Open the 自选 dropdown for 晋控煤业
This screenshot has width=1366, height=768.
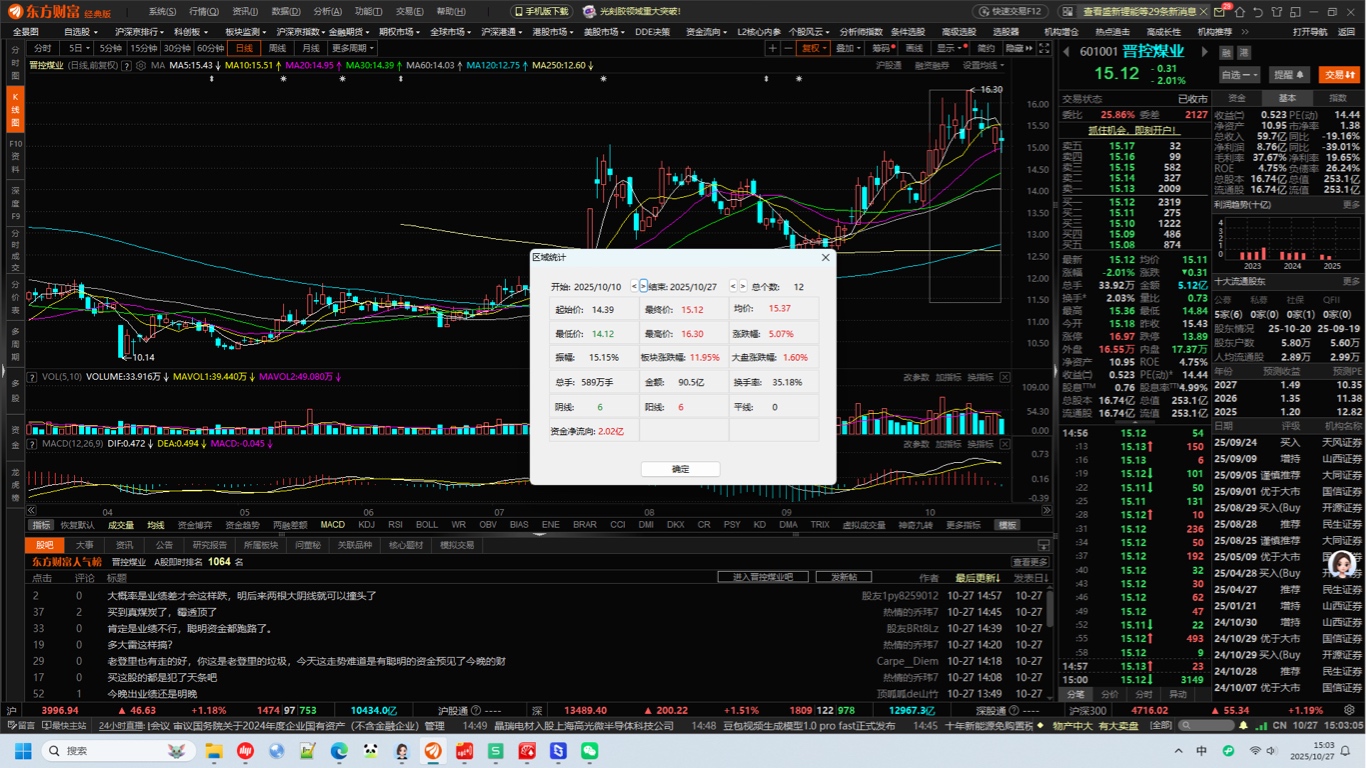coord(1241,75)
